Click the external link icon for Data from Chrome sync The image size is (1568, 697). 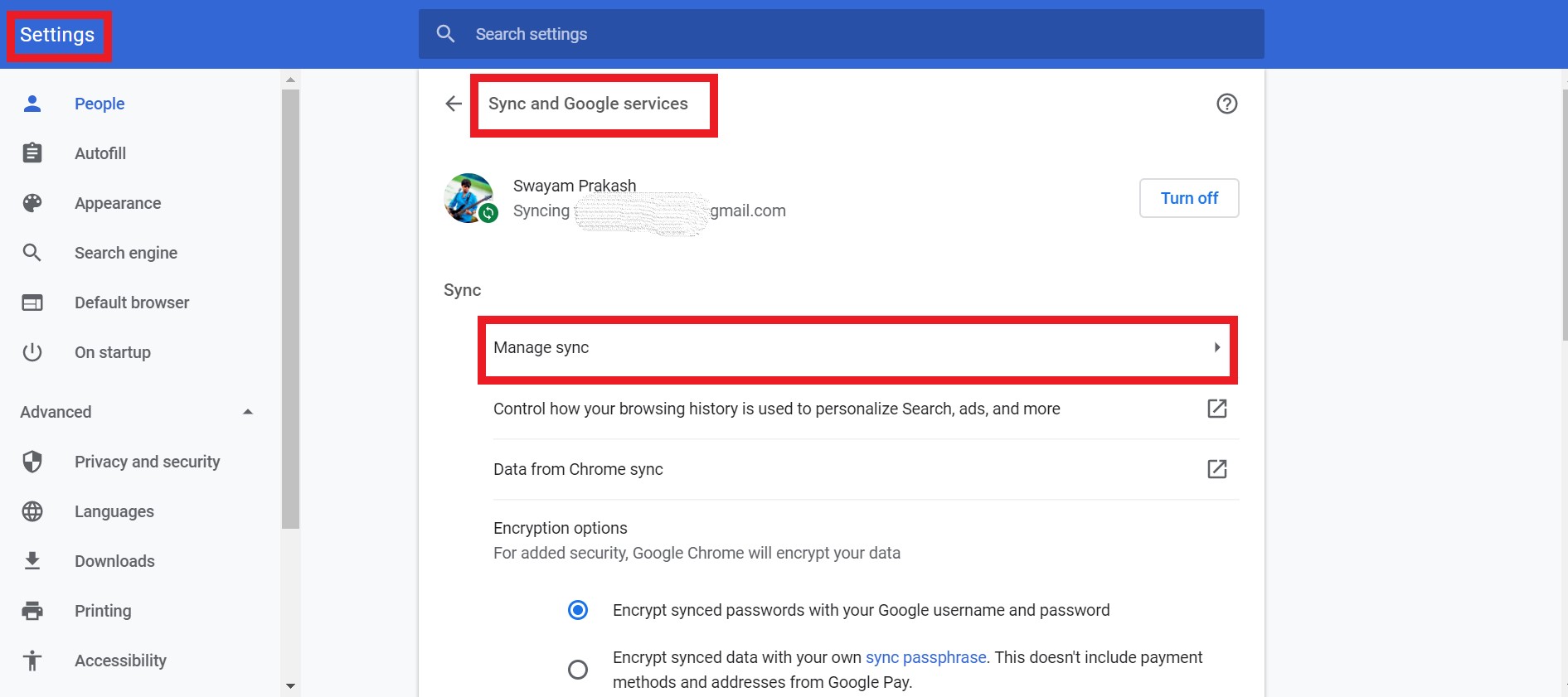[x=1217, y=469]
